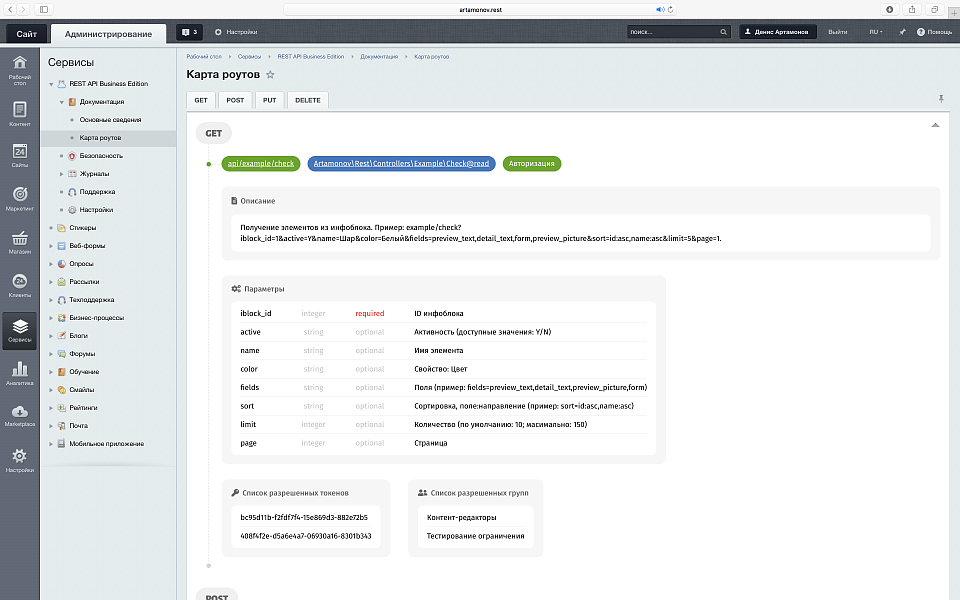The width and height of the screenshot is (960, 600).
Task: Switch to the POST tab
Action: (235, 100)
